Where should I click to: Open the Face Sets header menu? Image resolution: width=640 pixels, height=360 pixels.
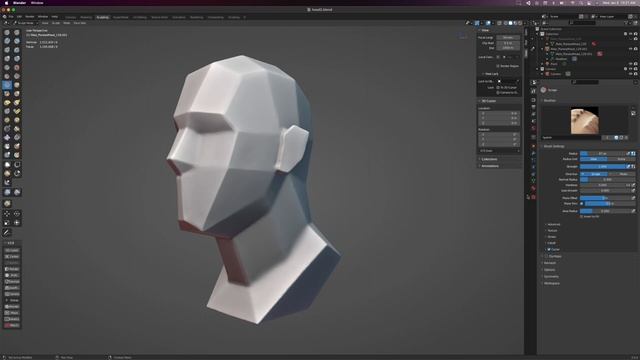coord(80,23)
